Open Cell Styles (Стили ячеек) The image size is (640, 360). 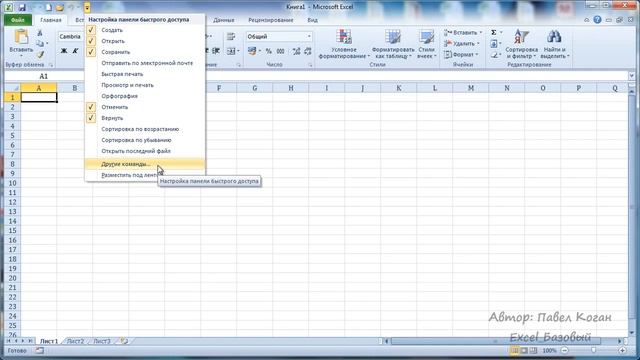pyautogui.click(x=427, y=44)
